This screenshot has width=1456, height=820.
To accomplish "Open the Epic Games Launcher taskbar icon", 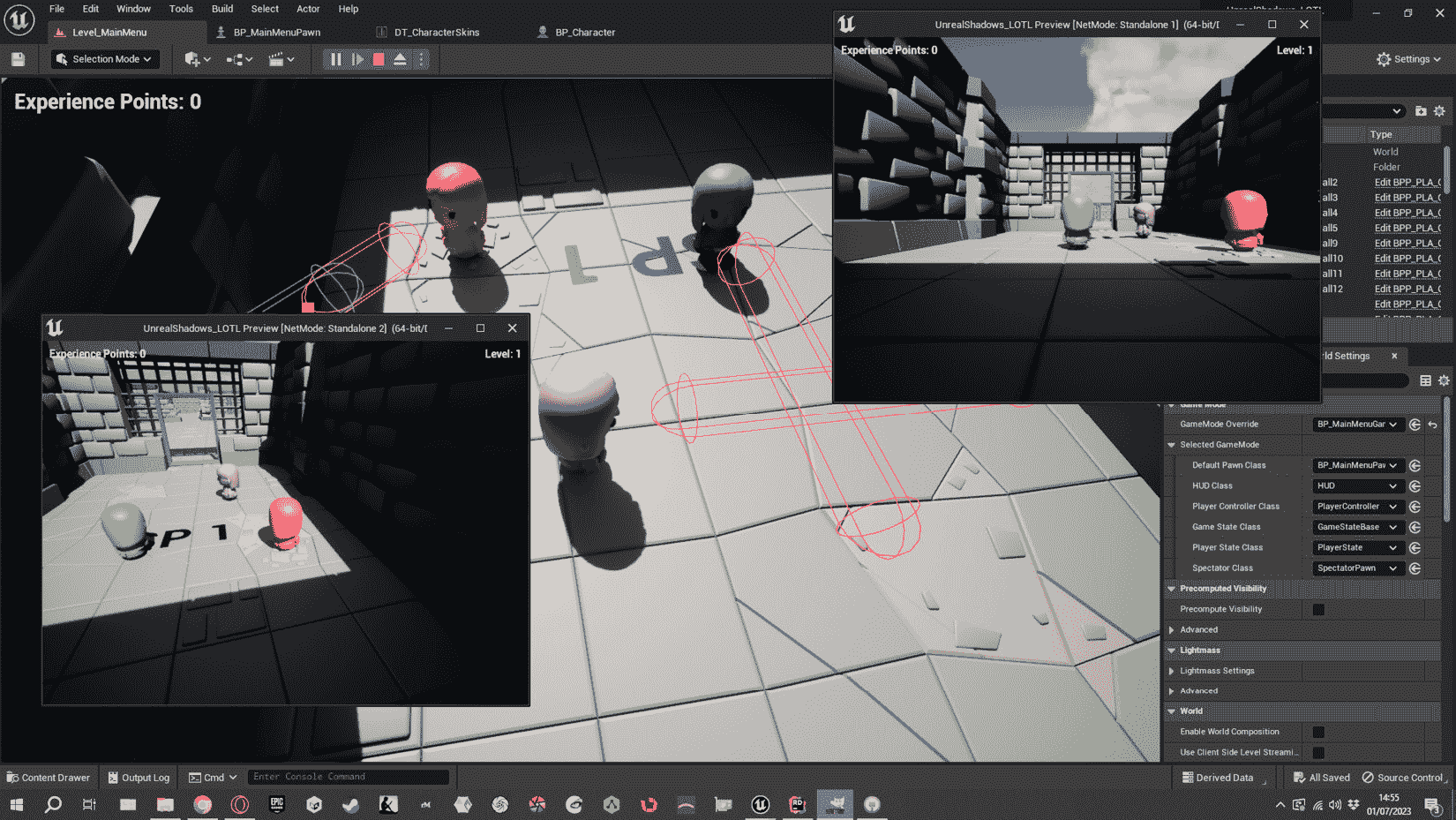I will (277, 804).
